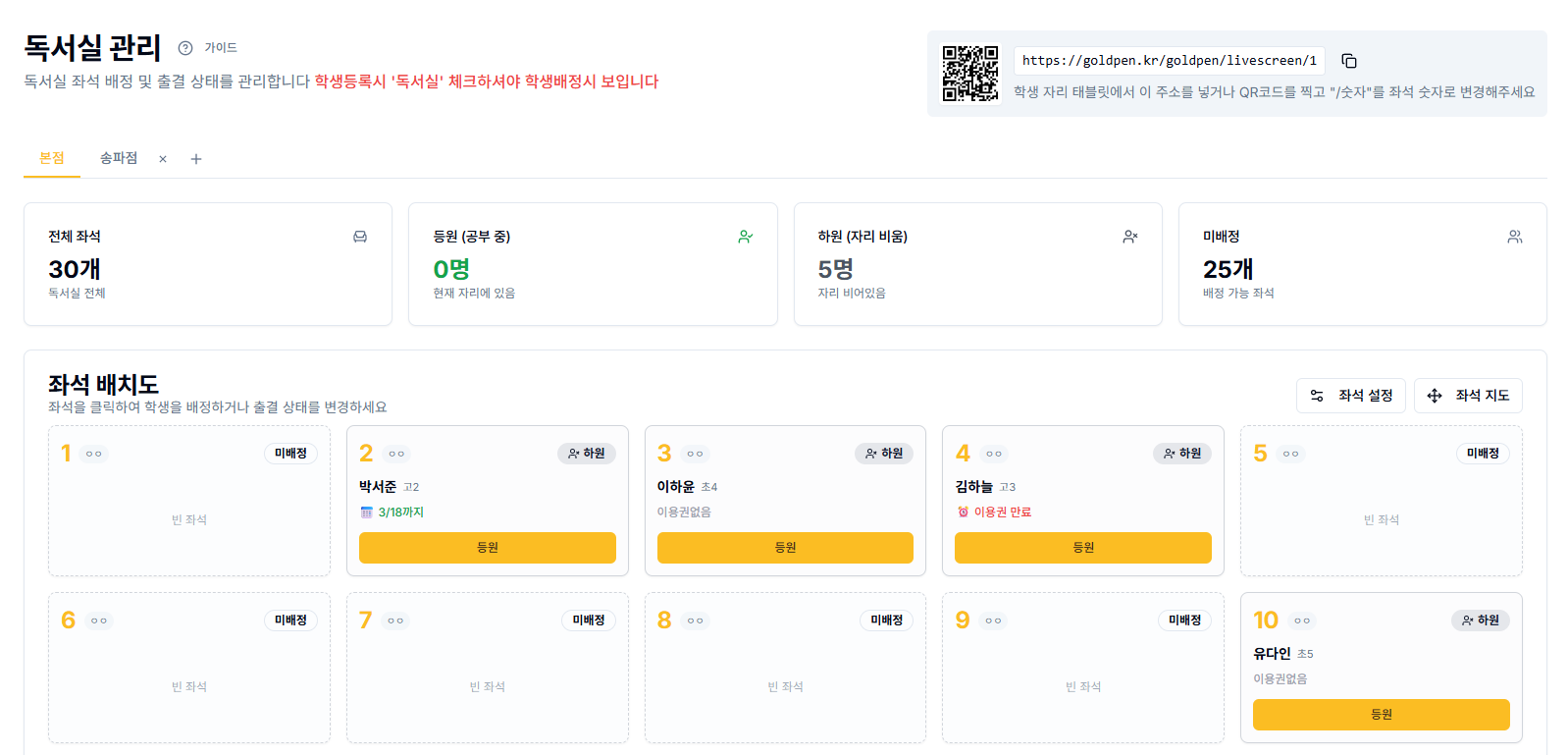Open 좌석 지도 button
The width and height of the screenshot is (1568, 755).
click(1468, 396)
